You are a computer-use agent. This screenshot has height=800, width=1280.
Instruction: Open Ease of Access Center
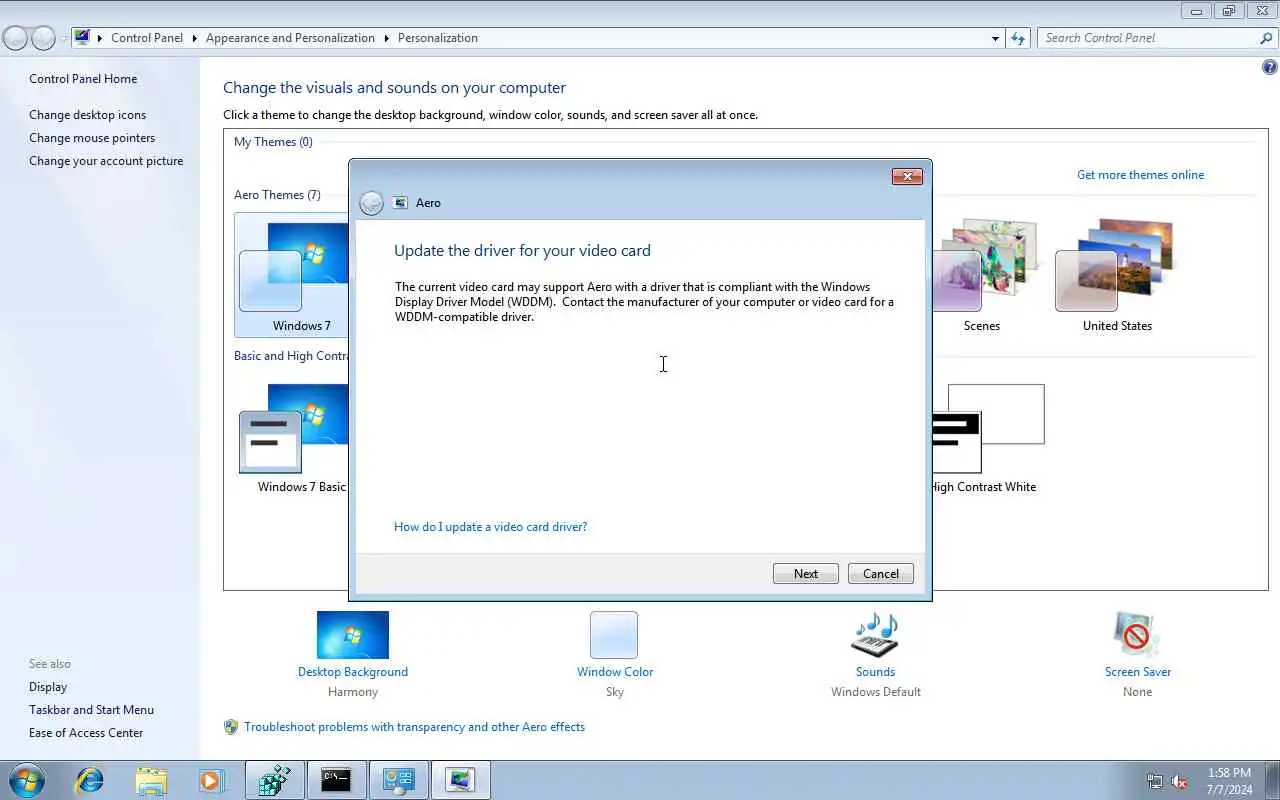tap(86, 733)
